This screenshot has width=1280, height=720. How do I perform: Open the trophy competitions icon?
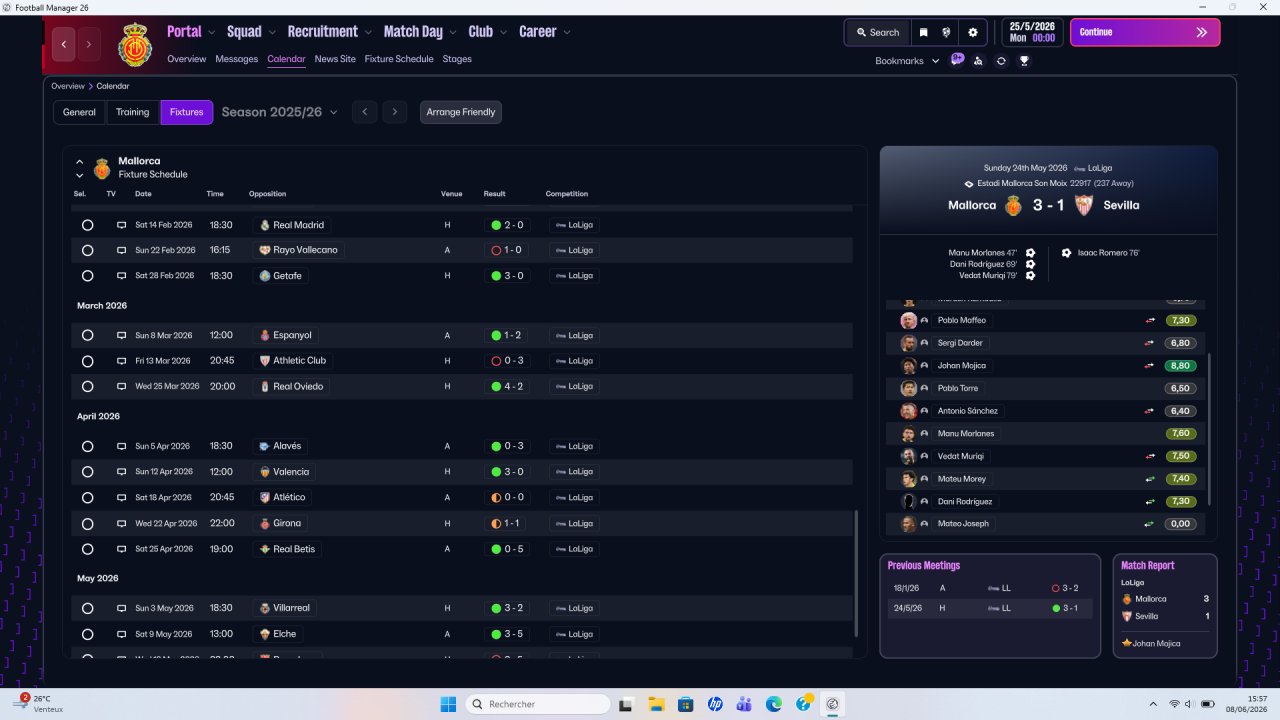tap(1024, 61)
